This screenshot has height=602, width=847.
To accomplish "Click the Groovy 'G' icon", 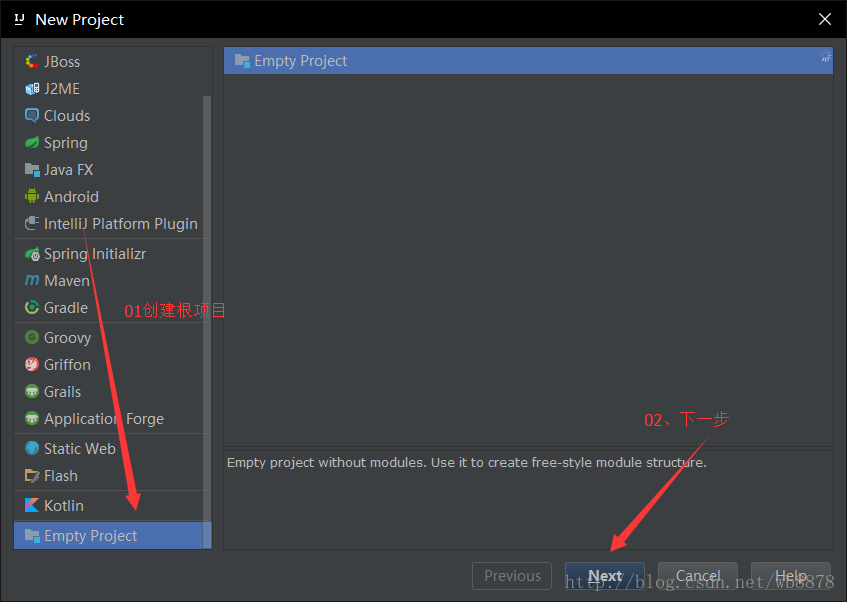I will coord(32,337).
